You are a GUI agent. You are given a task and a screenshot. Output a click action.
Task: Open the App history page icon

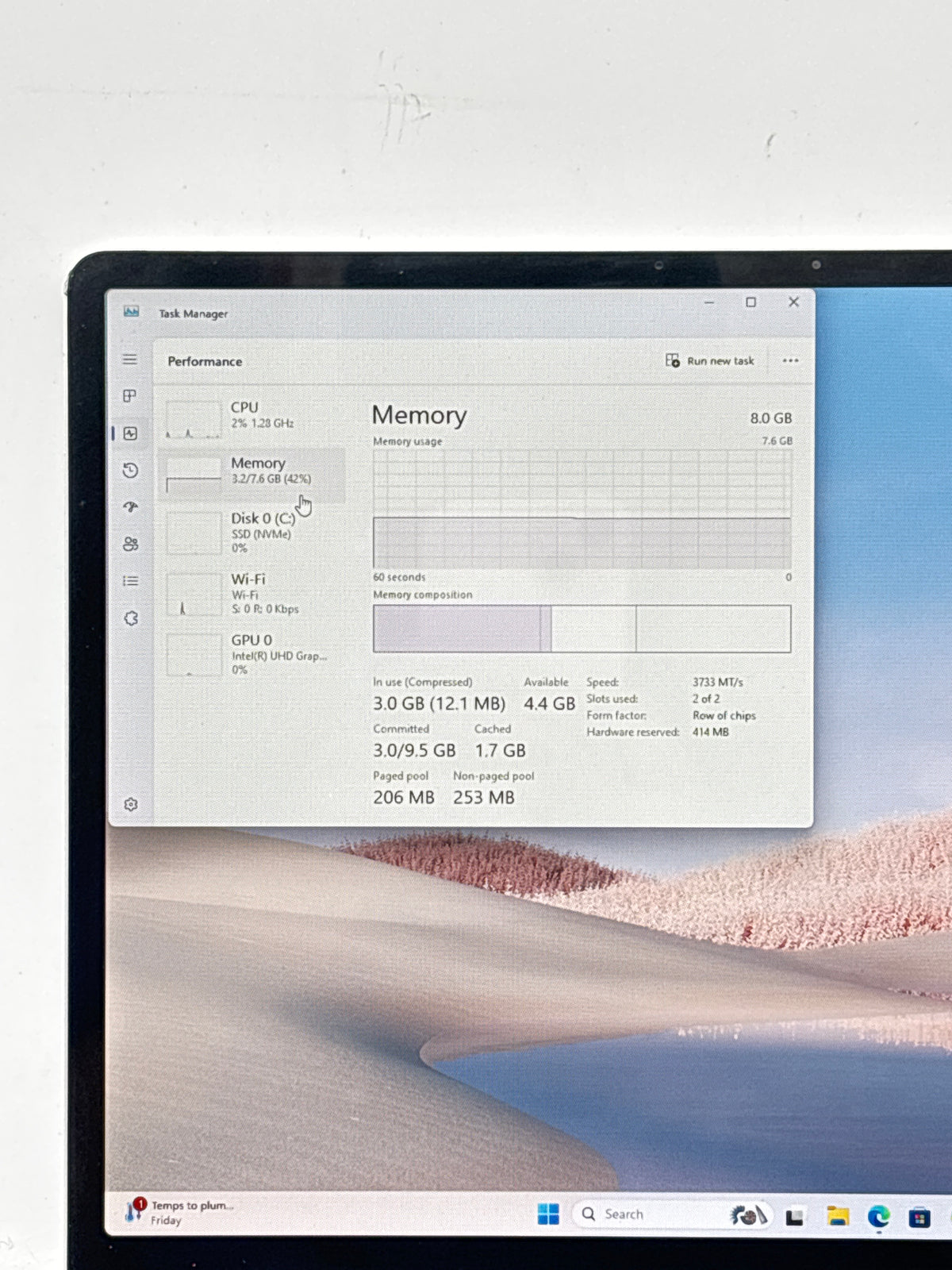tap(131, 471)
